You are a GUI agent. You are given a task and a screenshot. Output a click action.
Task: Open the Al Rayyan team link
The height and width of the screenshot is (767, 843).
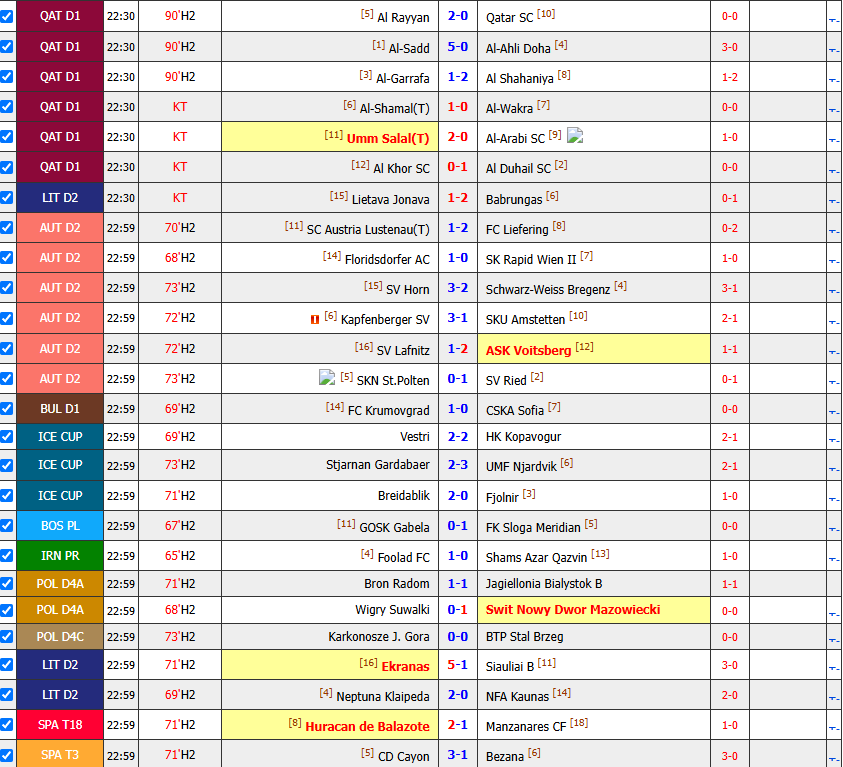click(x=403, y=18)
